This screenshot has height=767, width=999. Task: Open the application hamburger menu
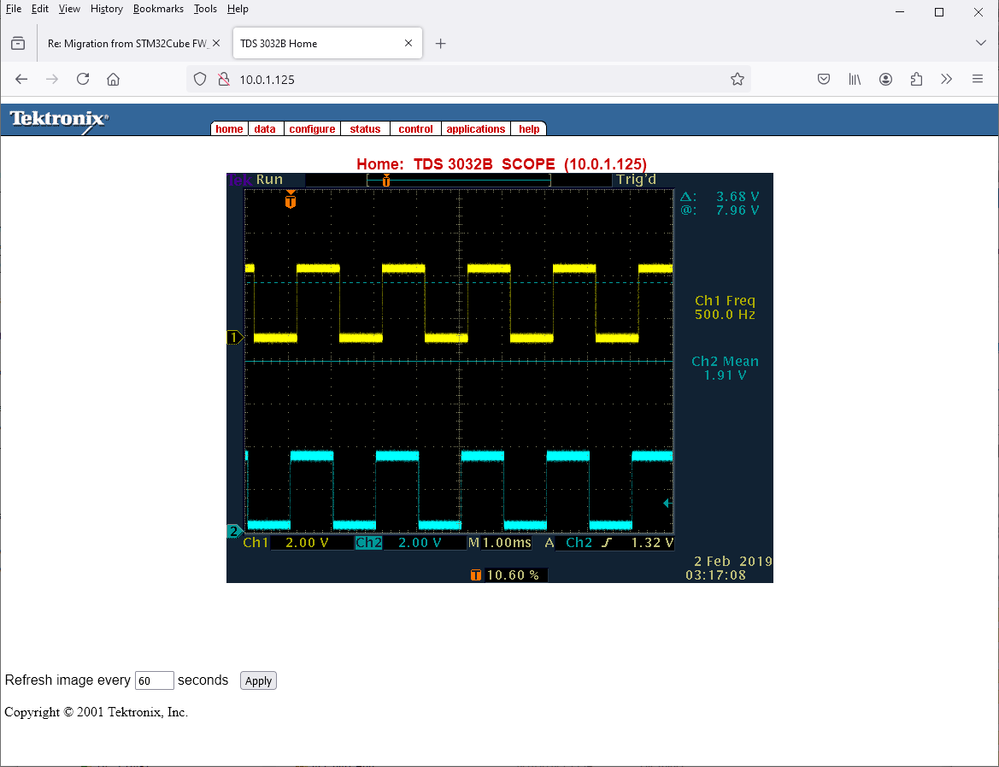(x=978, y=79)
